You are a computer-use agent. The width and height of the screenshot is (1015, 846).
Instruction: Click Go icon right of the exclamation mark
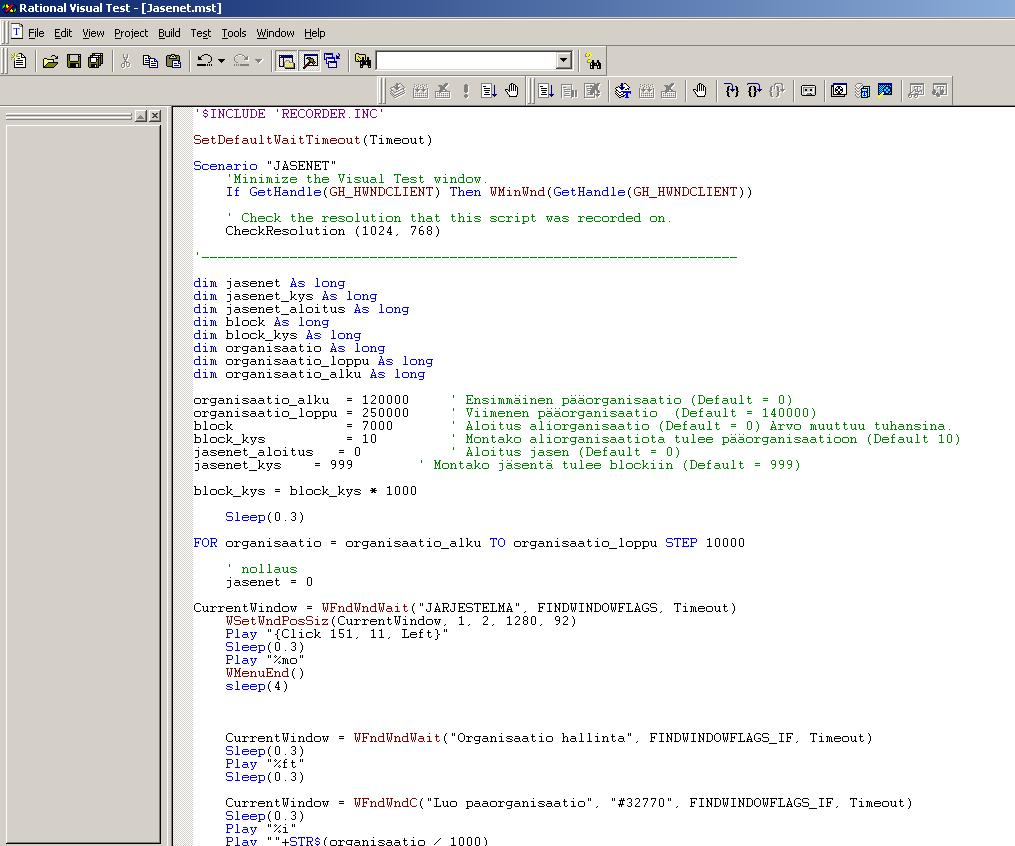pos(489,91)
